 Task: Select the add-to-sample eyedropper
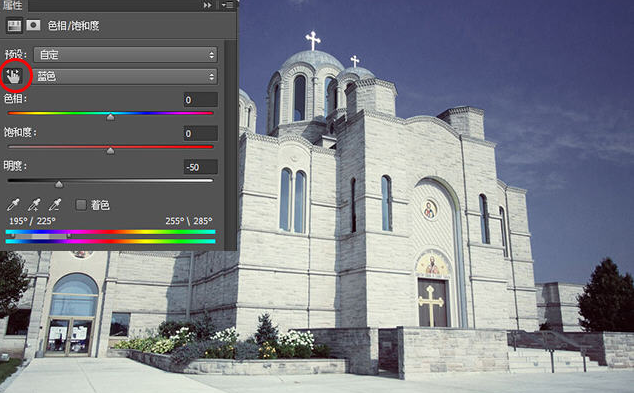34,205
